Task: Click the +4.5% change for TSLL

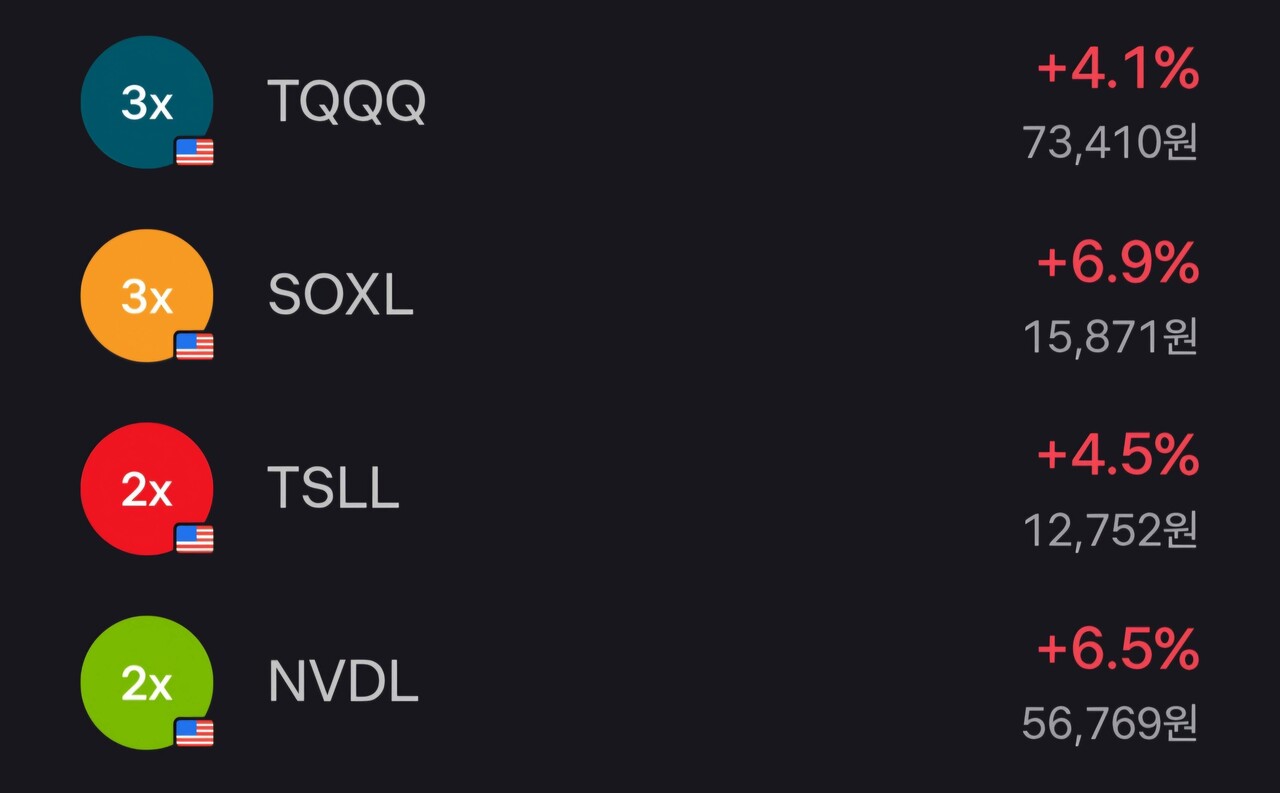Action: pos(1118,457)
